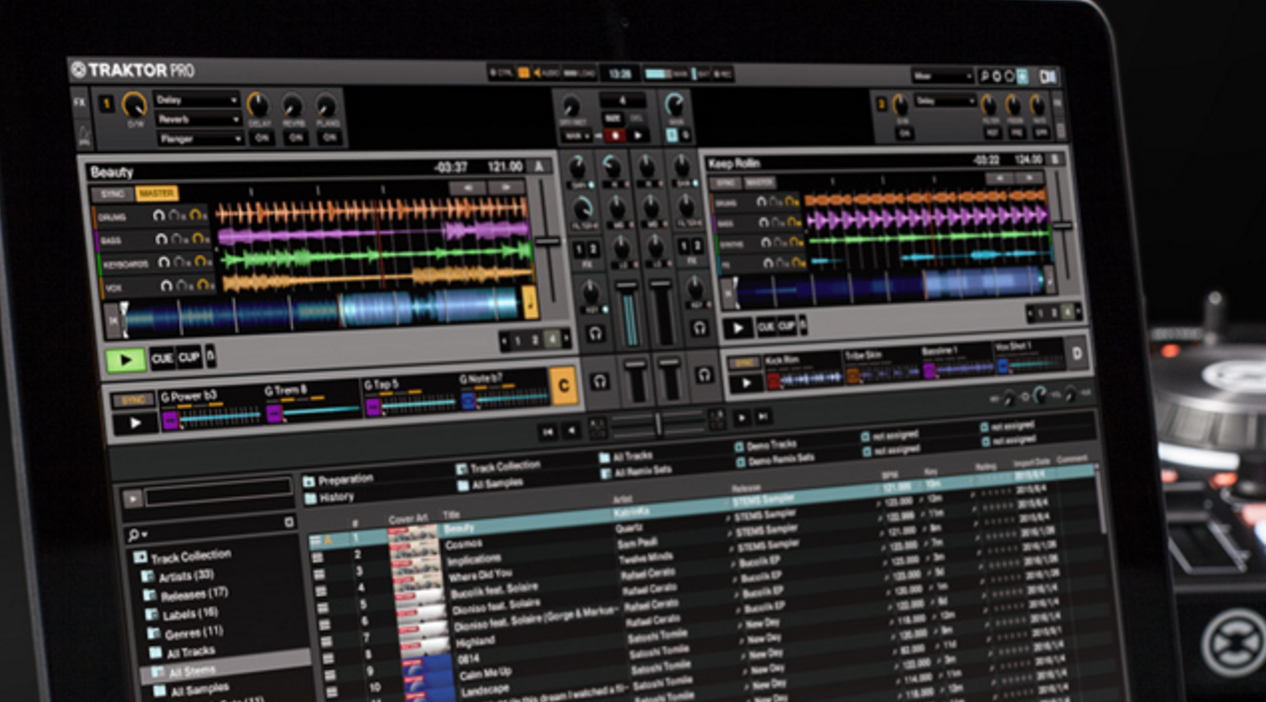1266x702 pixels.
Task: Toggle the MASTER button on Deck A
Action: click(156, 193)
